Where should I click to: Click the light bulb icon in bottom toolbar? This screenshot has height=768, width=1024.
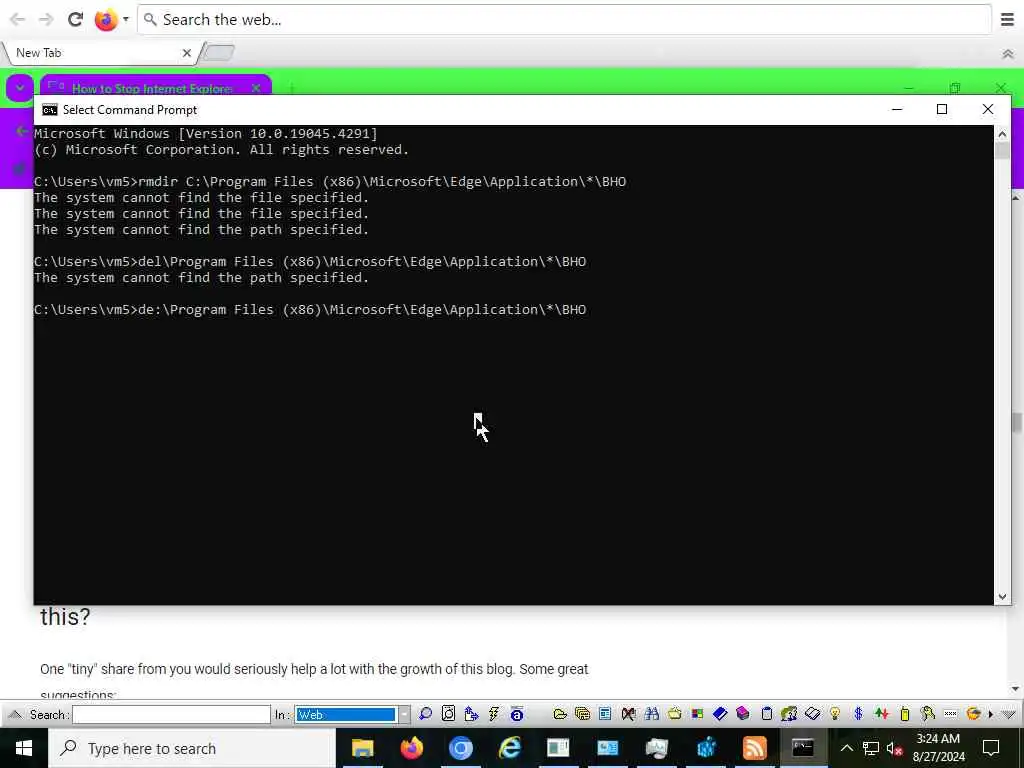point(835,714)
